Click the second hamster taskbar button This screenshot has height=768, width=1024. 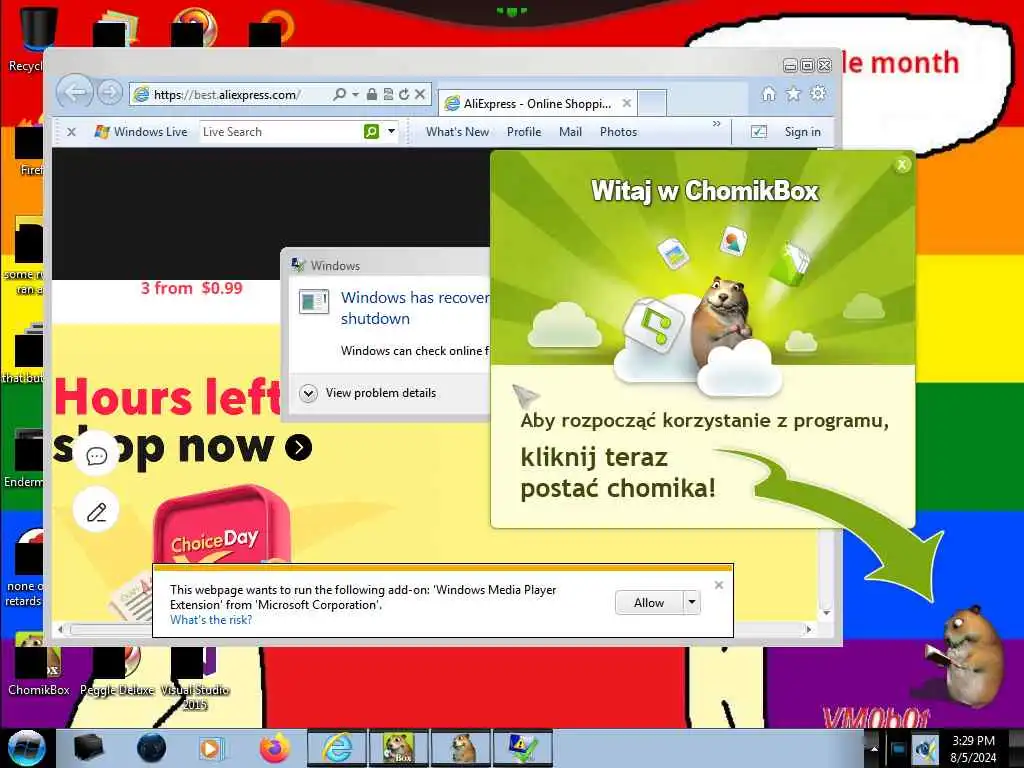tap(461, 748)
